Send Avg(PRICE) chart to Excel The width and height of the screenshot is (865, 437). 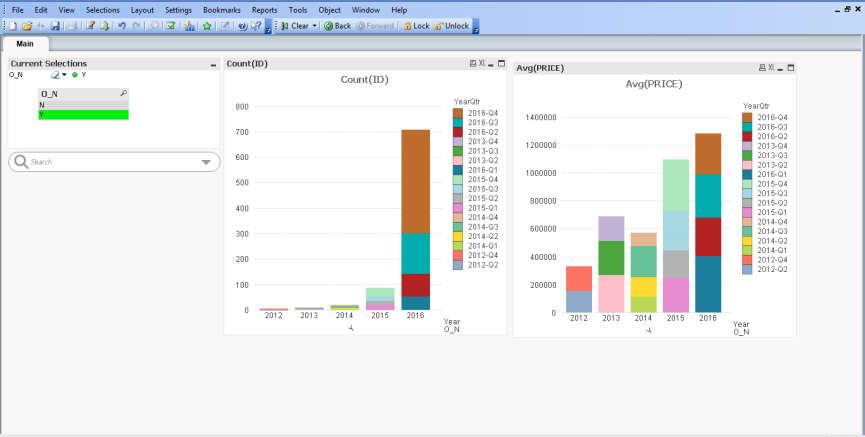click(x=771, y=68)
